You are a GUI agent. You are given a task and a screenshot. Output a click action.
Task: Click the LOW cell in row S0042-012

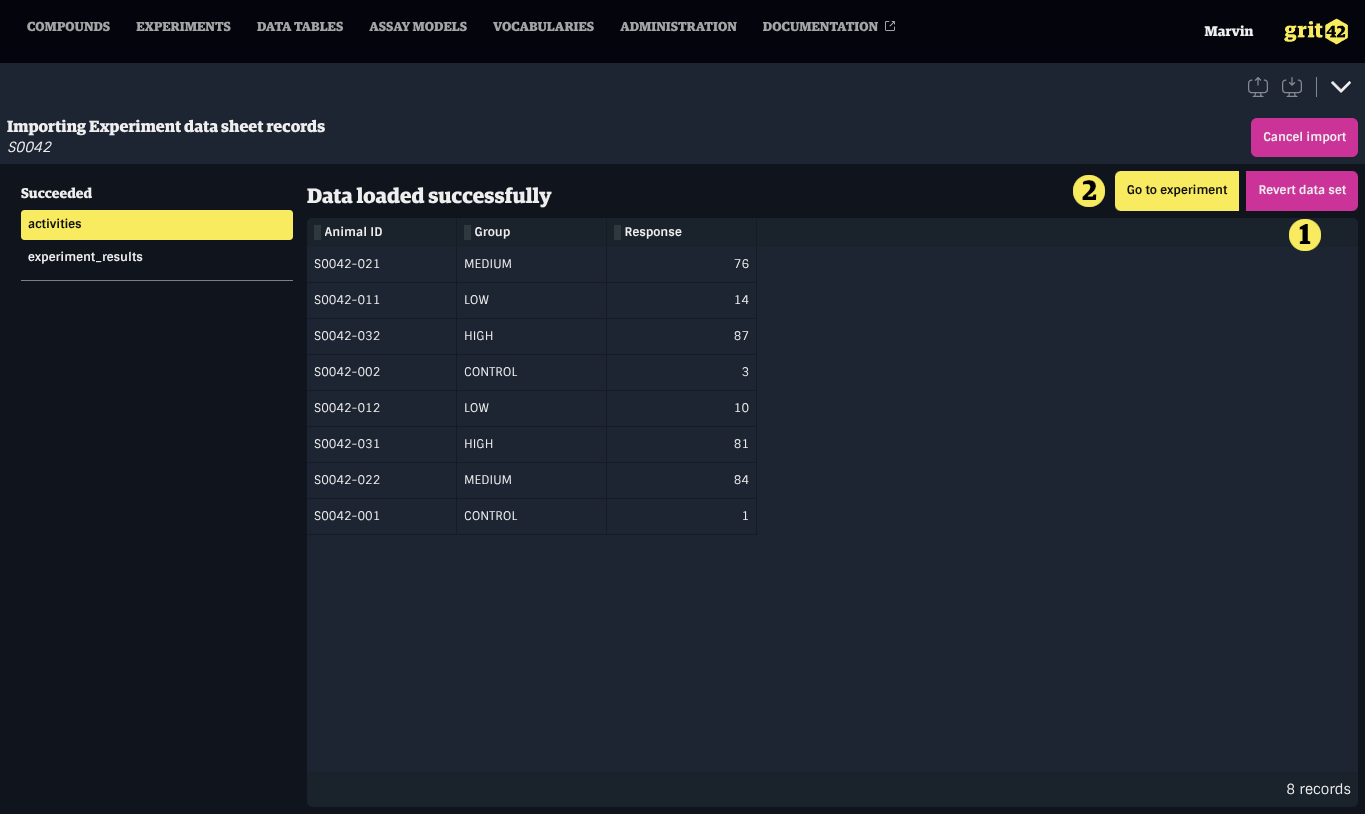pyautogui.click(x=532, y=408)
